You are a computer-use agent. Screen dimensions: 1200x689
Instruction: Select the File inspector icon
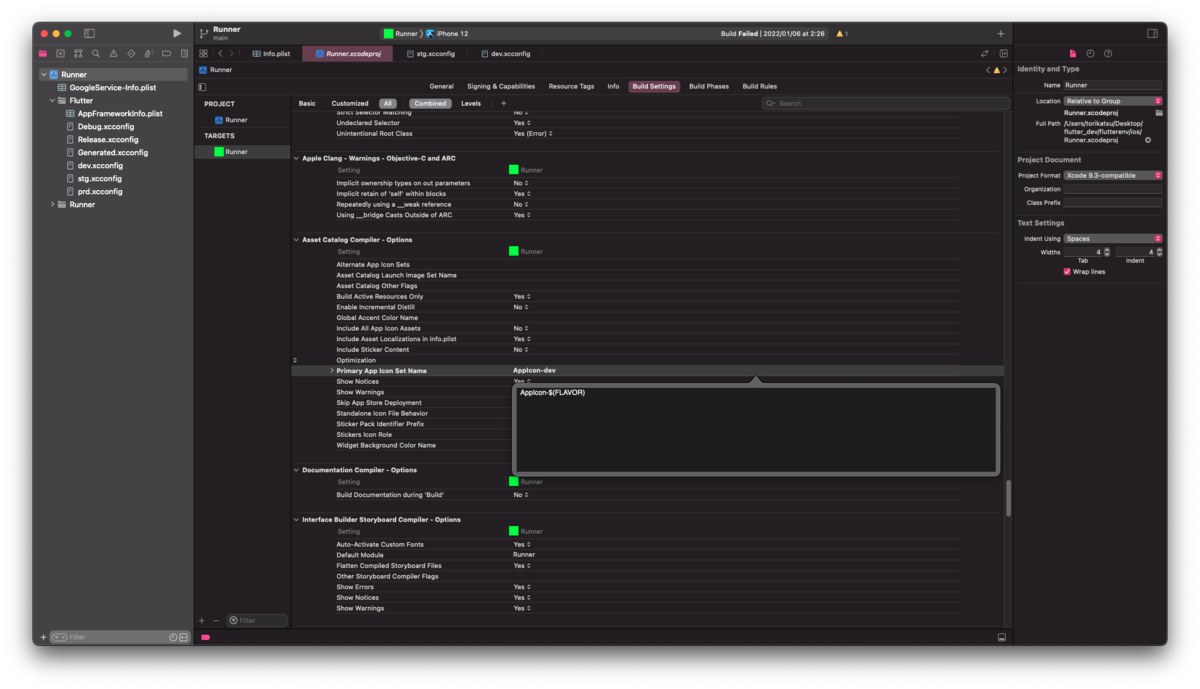click(x=1073, y=53)
